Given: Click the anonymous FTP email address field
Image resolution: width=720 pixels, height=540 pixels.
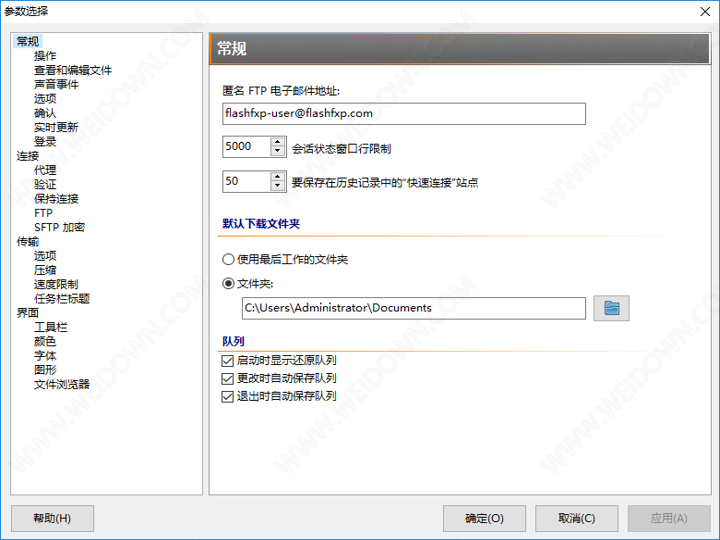Looking at the screenshot, I should 404,113.
